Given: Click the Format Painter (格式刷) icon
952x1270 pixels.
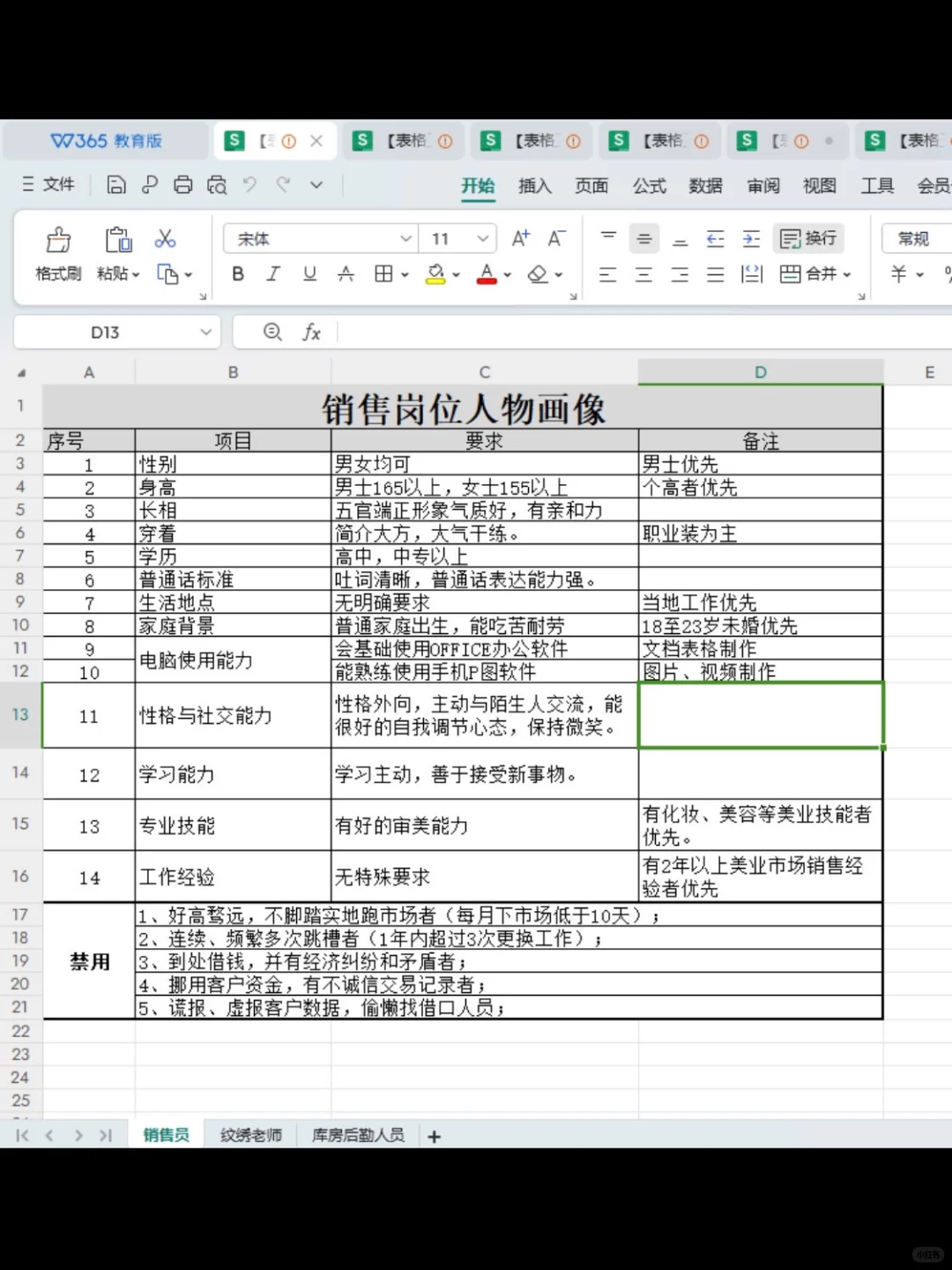Looking at the screenshot, I should (x=58, y=240).
